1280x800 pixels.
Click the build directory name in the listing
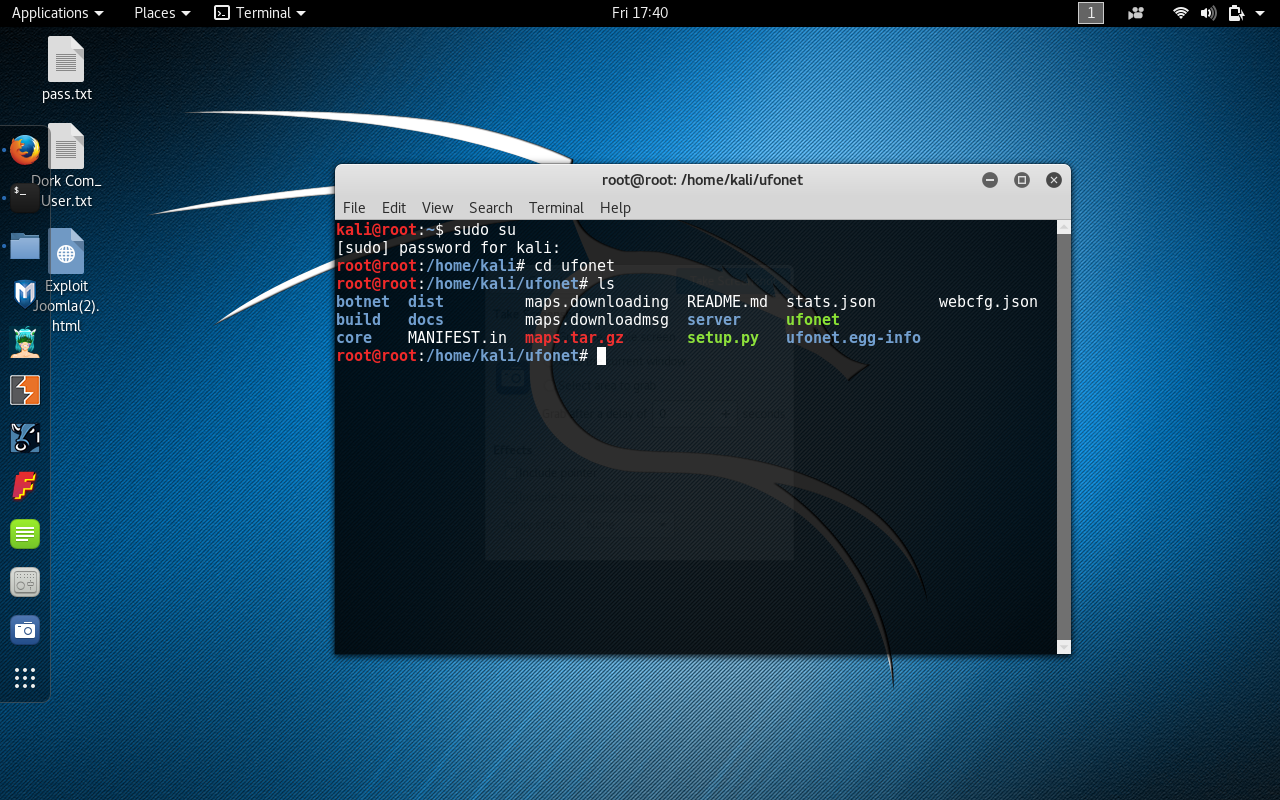pos(358,320)
